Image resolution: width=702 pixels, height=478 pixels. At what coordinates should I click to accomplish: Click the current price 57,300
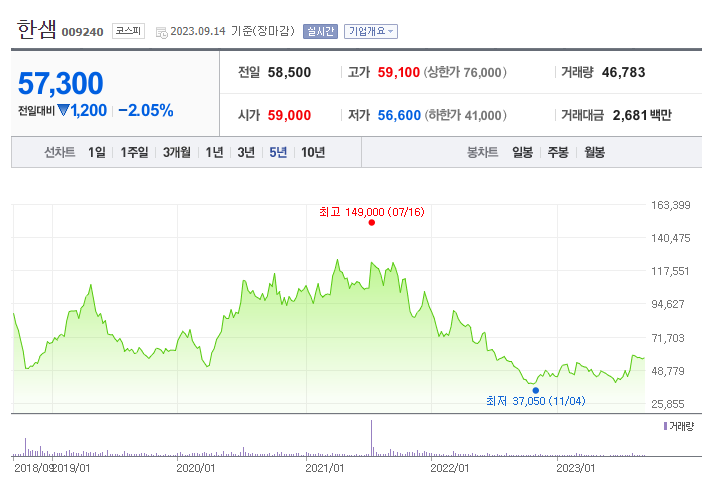pyautogui.click(x=60, y=84)
